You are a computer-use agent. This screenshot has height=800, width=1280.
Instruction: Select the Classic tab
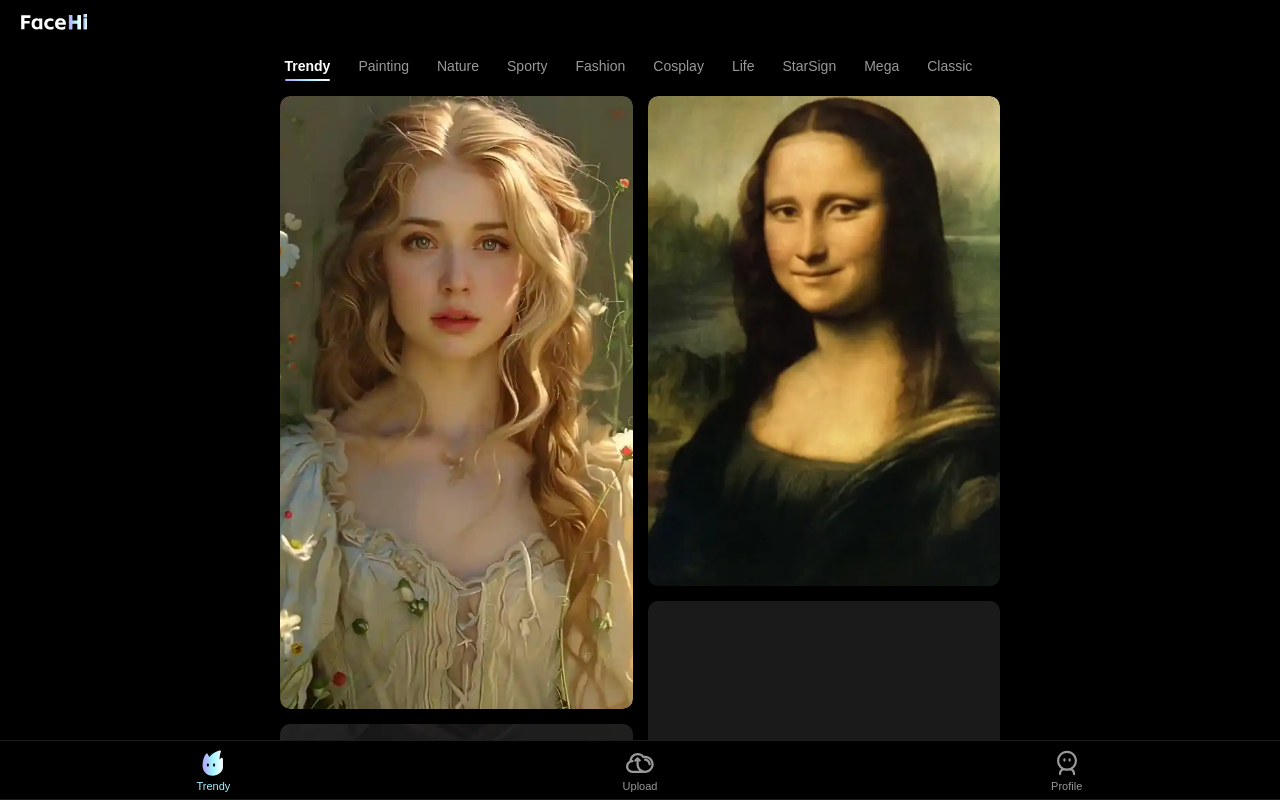tap(950, 66)
